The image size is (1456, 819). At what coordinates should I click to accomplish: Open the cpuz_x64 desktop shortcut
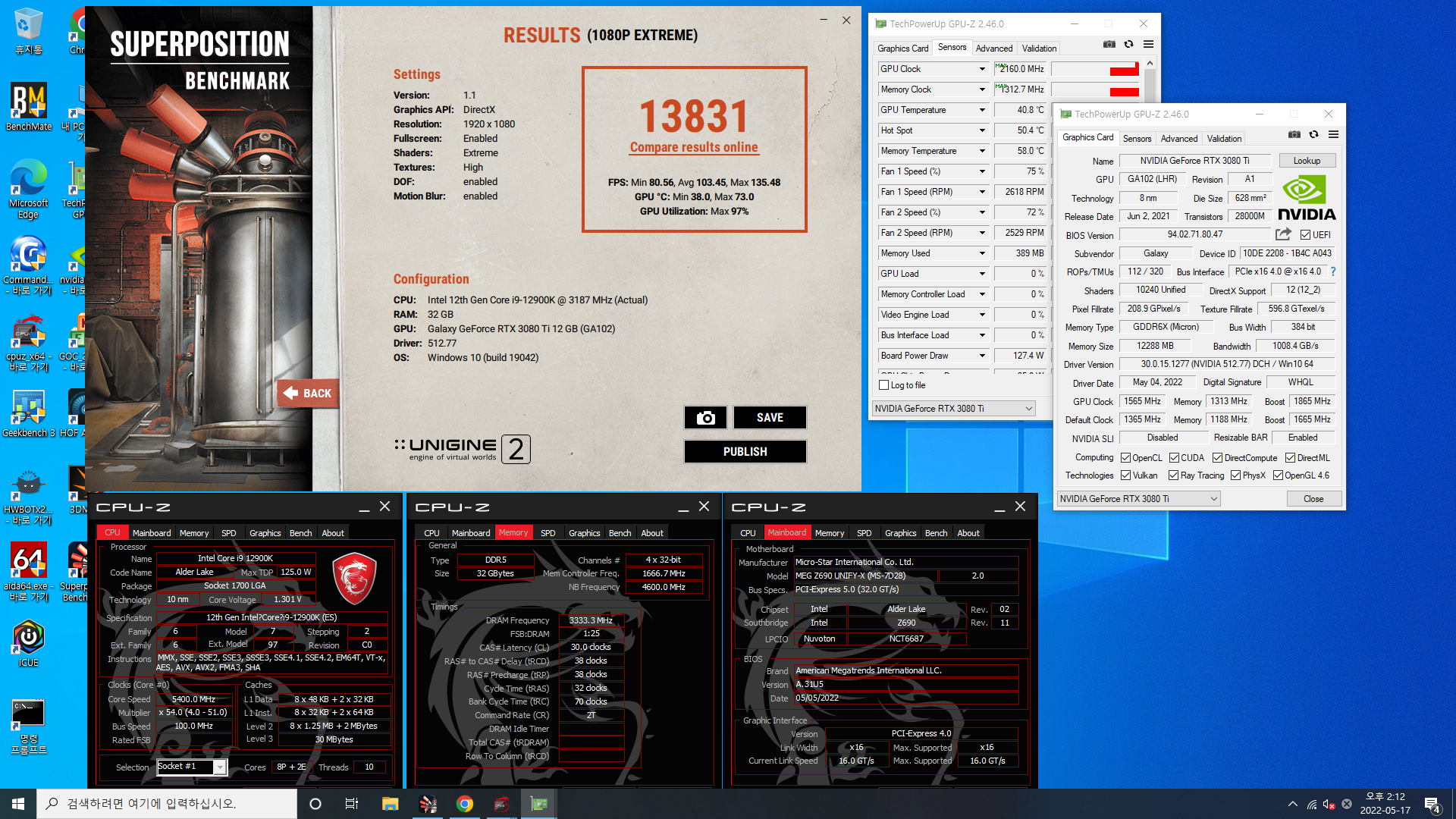pos(29,342)
